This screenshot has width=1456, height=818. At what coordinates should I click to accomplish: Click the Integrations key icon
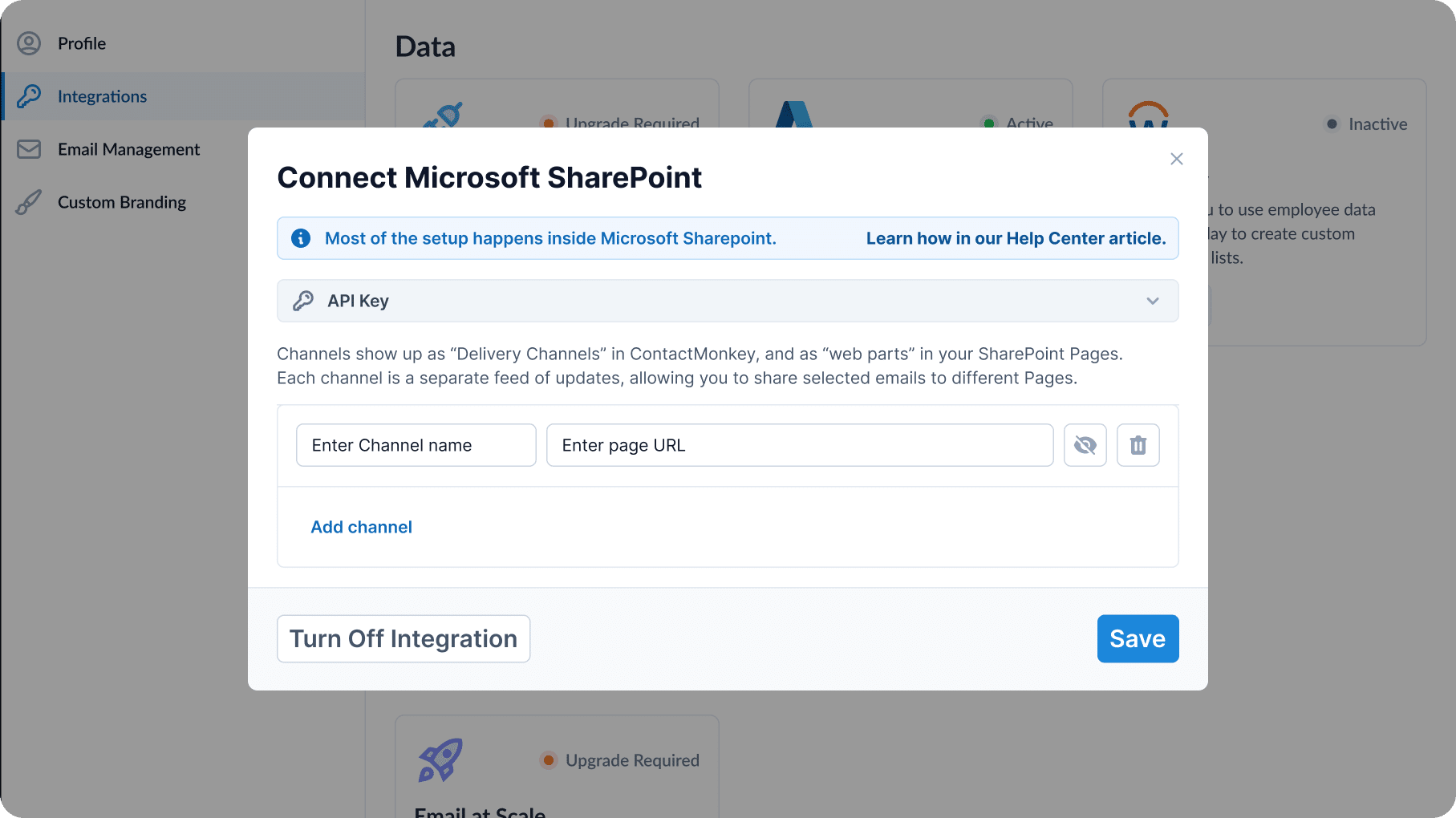(x=29, y=96)
